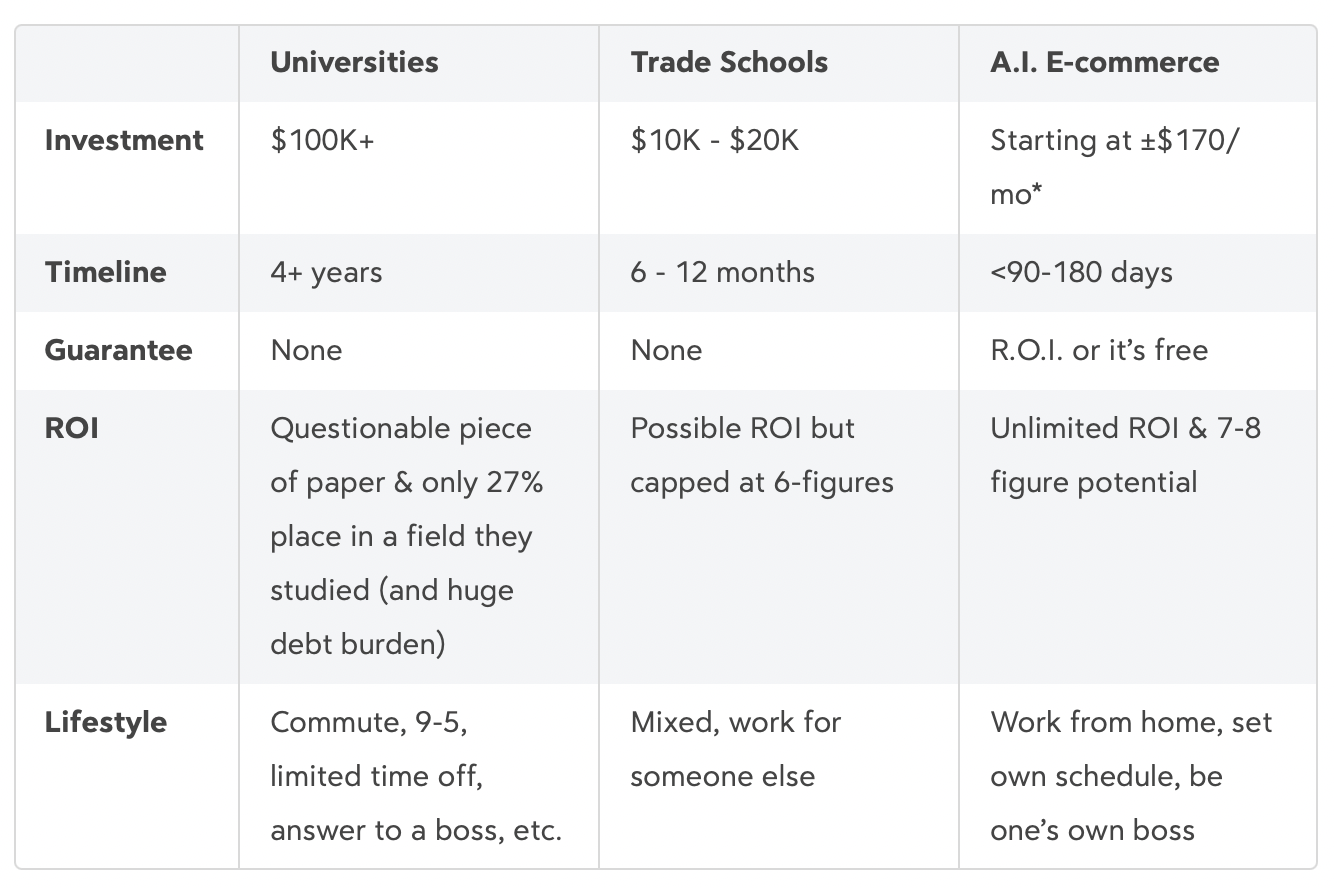This screenshot has width=1334, height=888.
Task: Select the Lifestyle row label
Action: click(x=105, y=722)
